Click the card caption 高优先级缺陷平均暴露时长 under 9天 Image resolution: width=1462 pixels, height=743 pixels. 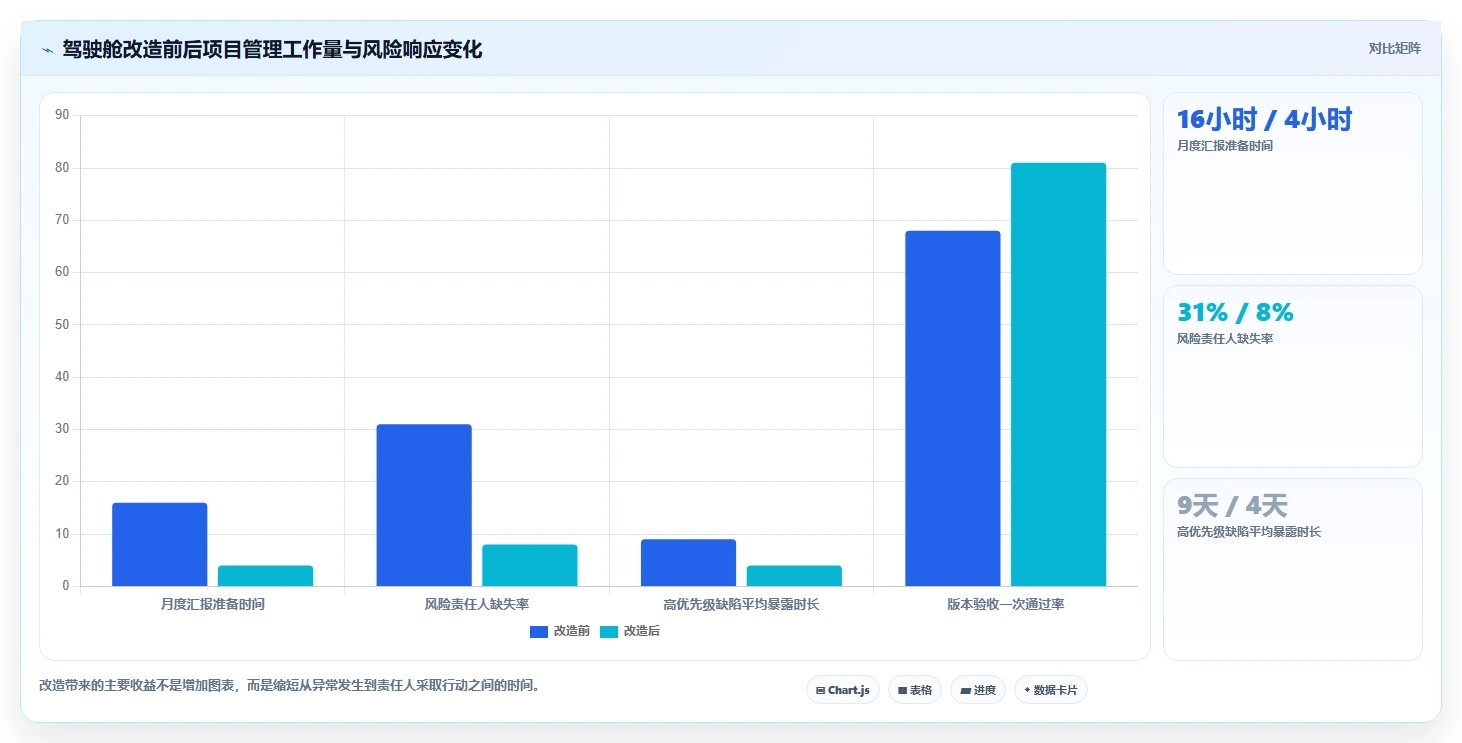point(1249,532)
